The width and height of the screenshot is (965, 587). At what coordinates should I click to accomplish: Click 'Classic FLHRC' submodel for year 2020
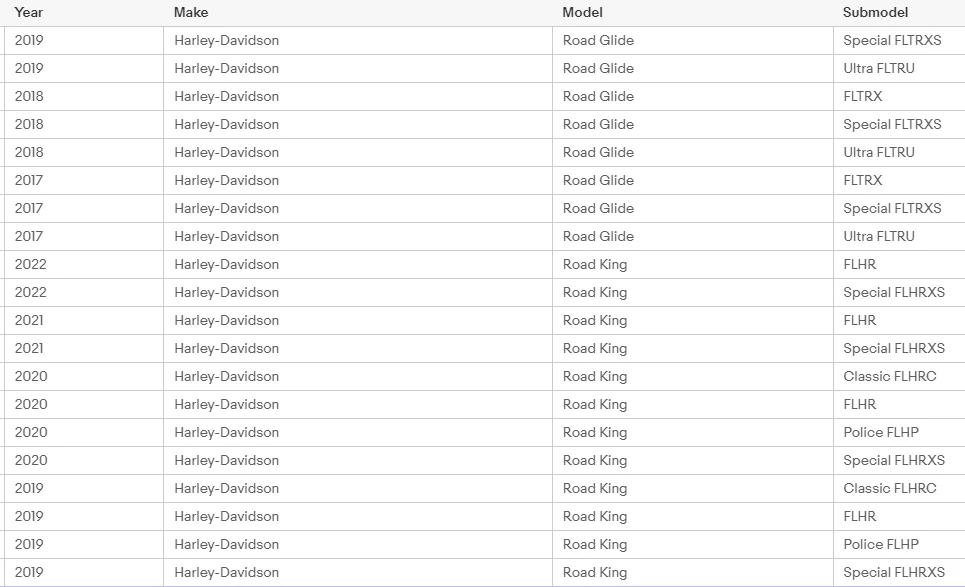(889, 377)
